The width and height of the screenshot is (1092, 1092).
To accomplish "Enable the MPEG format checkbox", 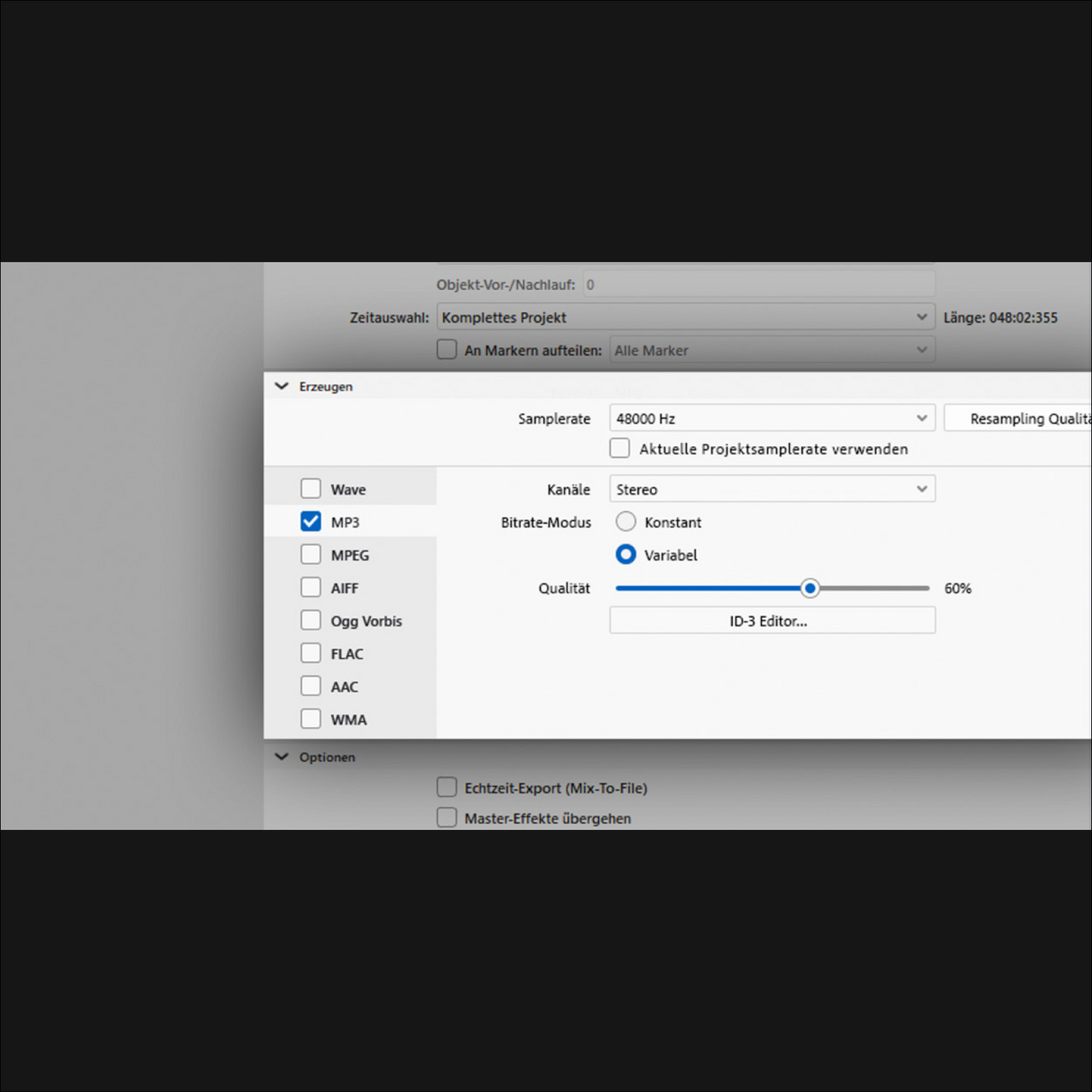I will click(311, 555).
